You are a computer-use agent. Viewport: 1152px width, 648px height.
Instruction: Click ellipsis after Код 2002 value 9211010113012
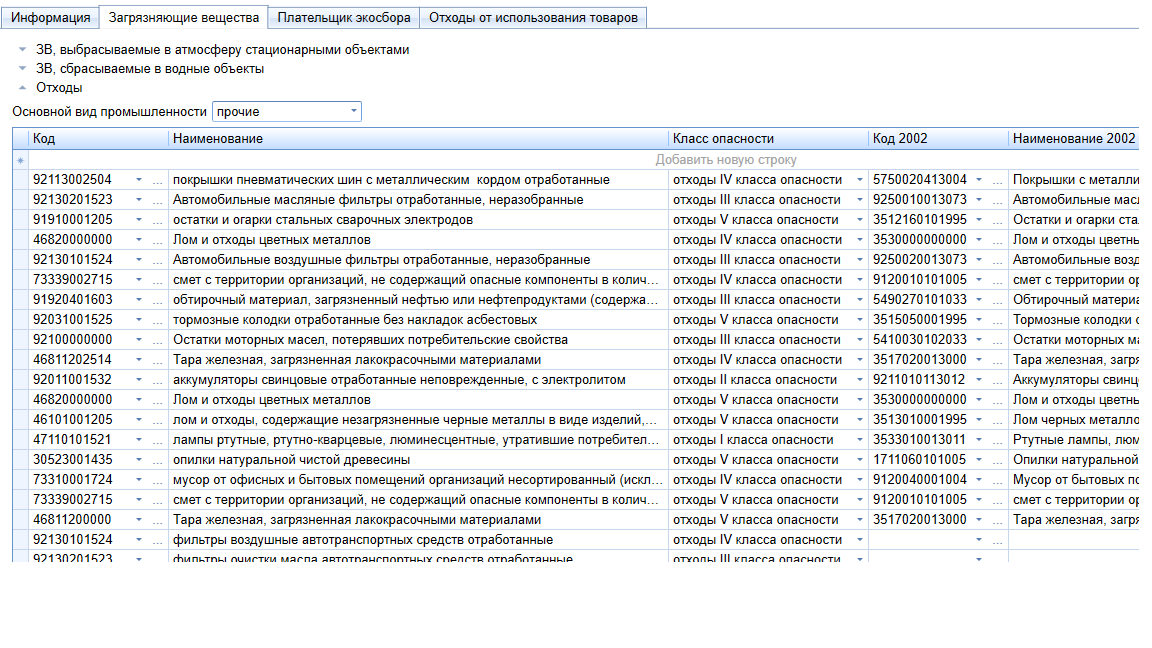click(997, 380)
